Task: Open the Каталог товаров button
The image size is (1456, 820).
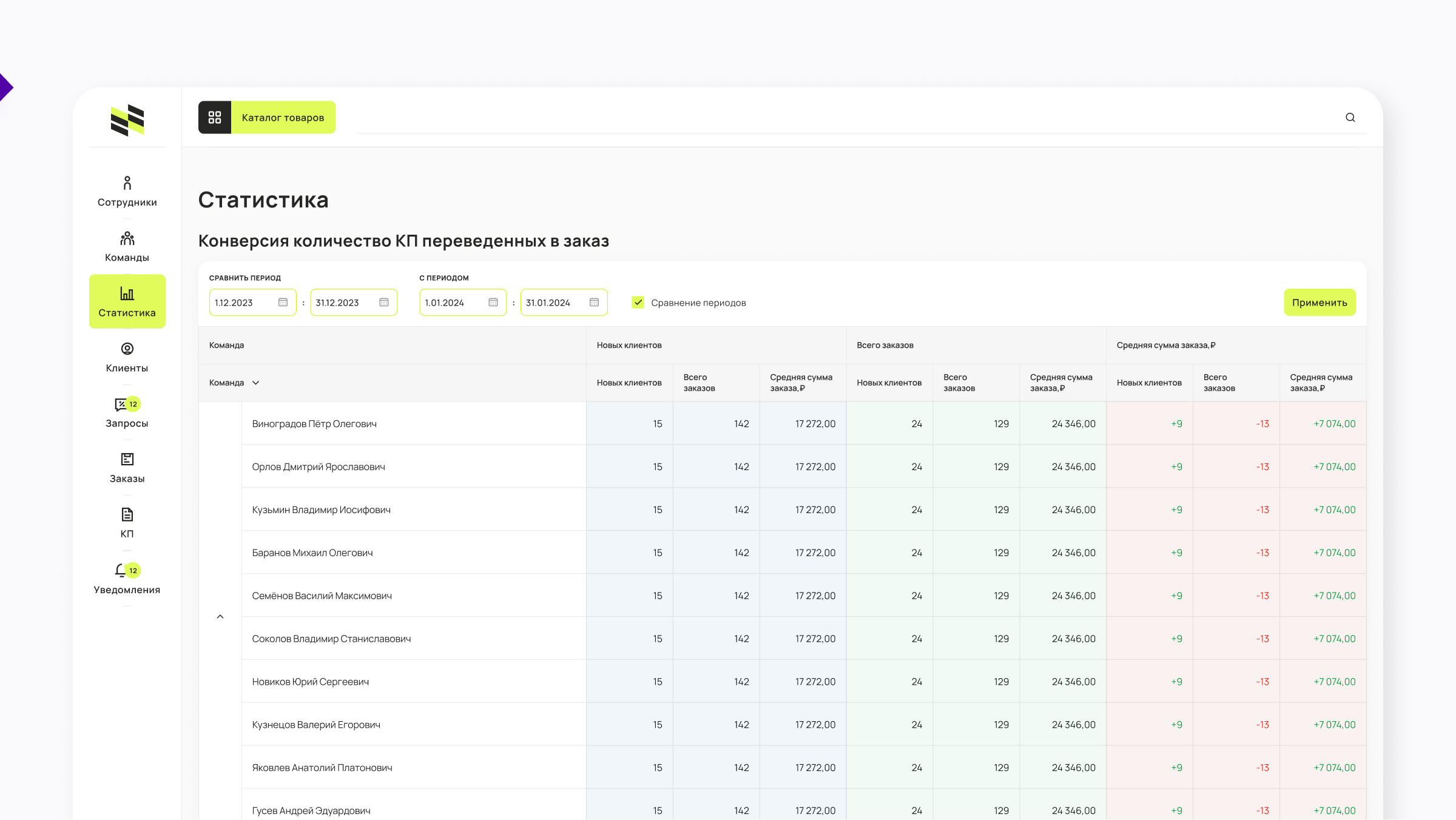Action: coord(283,118)
